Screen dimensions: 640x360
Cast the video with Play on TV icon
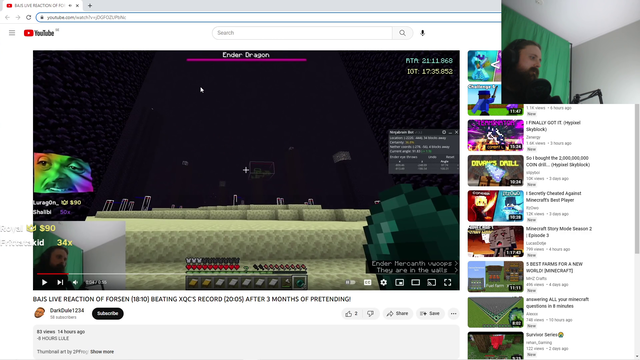(x=431, y=282)
